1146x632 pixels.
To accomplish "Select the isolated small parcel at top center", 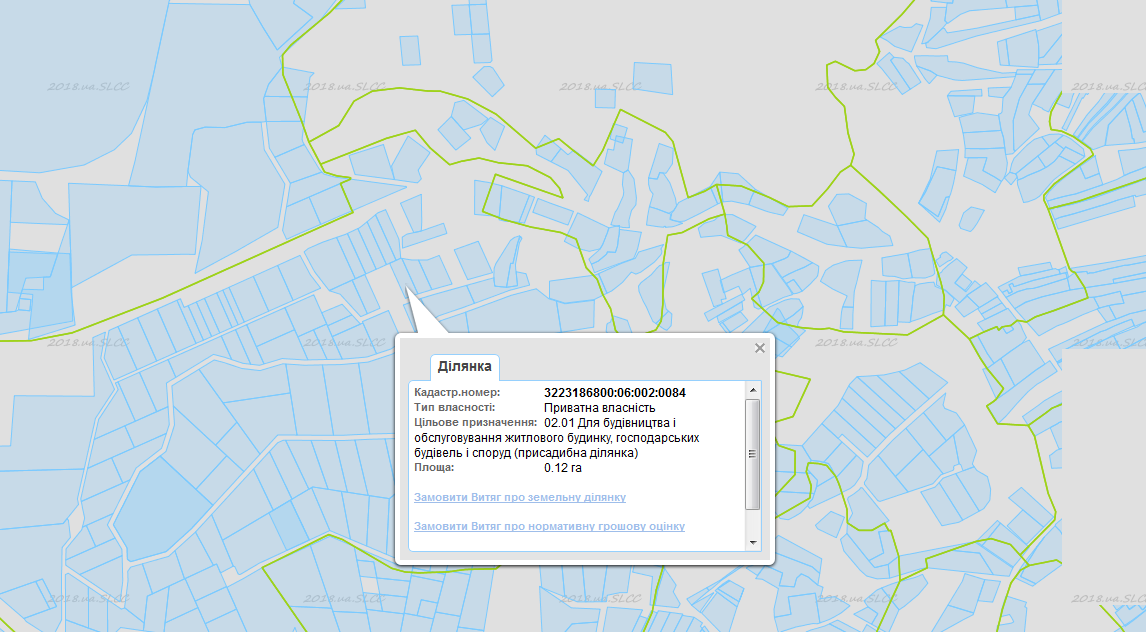I will pyautogui.click(x=652, y=78).
